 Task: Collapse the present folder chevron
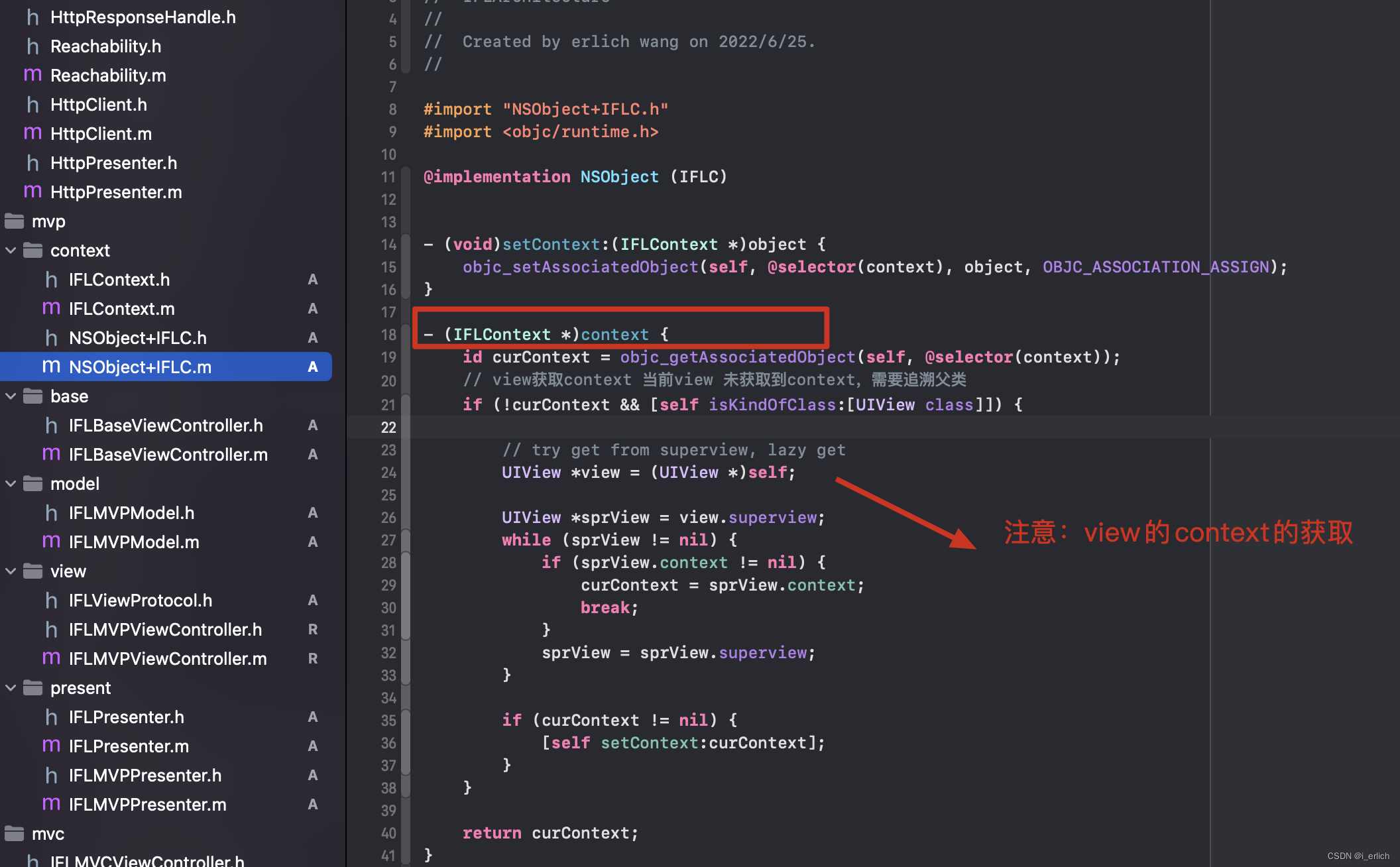point(11,687)
